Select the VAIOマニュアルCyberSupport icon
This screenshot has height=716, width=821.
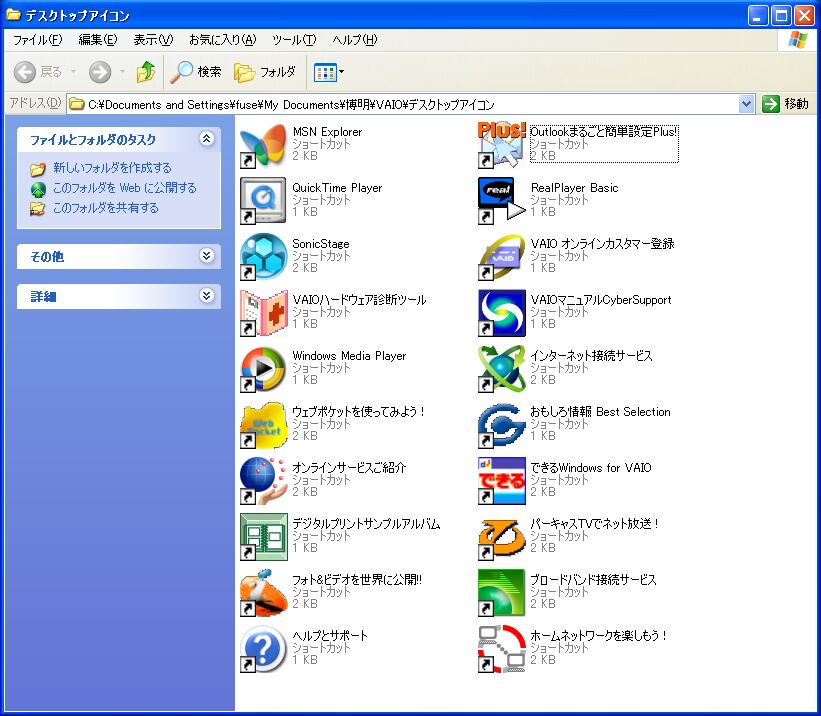click(x=501, y=313)
